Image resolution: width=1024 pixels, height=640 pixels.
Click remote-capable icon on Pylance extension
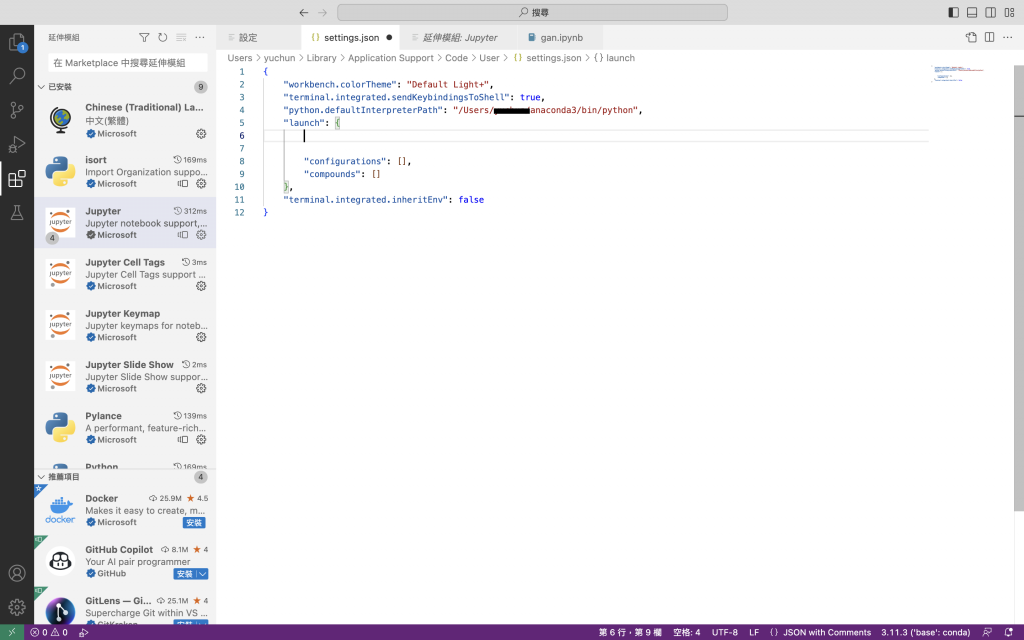point(183,440)
